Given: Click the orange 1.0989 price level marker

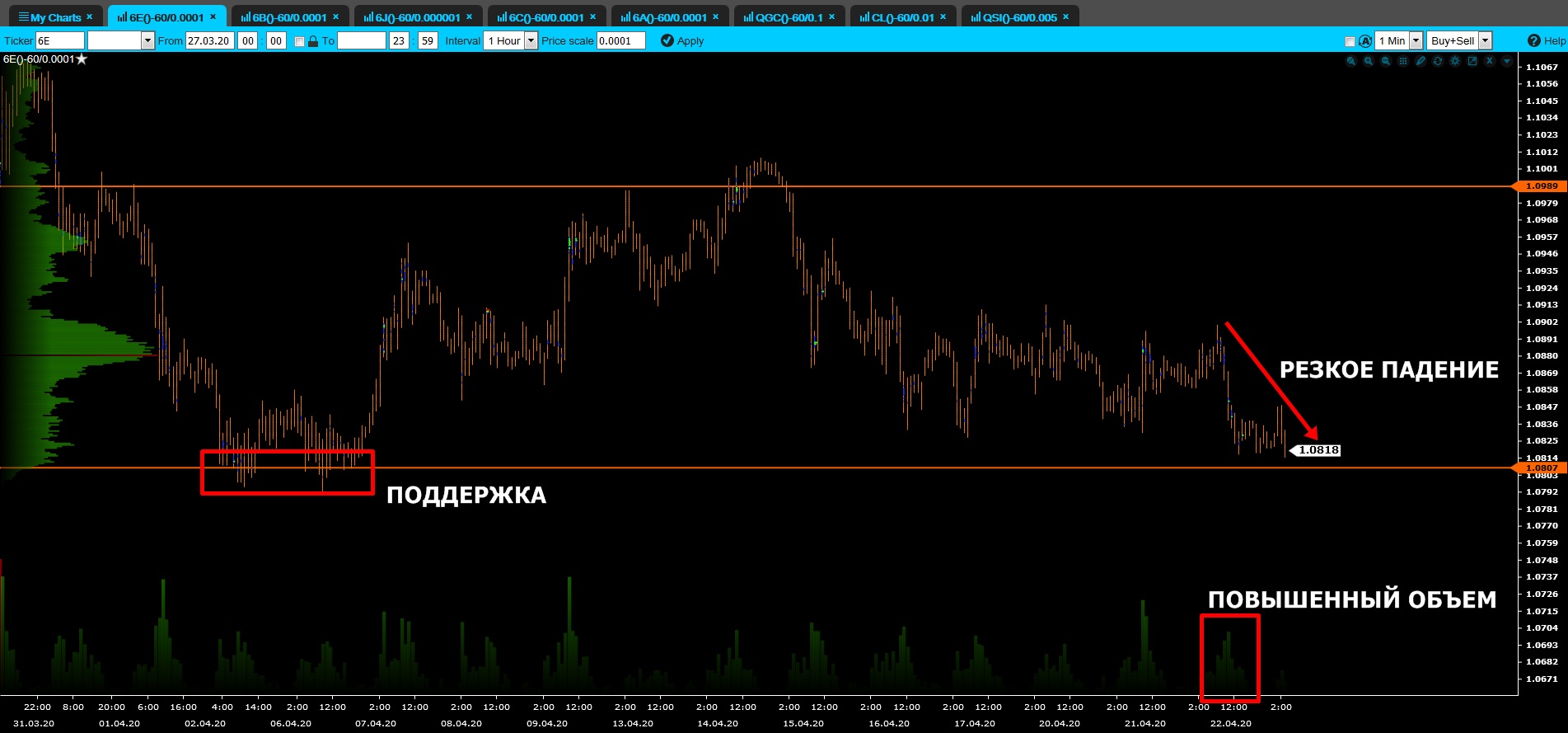Looking at the screenshot, I should click(1539, 186).
